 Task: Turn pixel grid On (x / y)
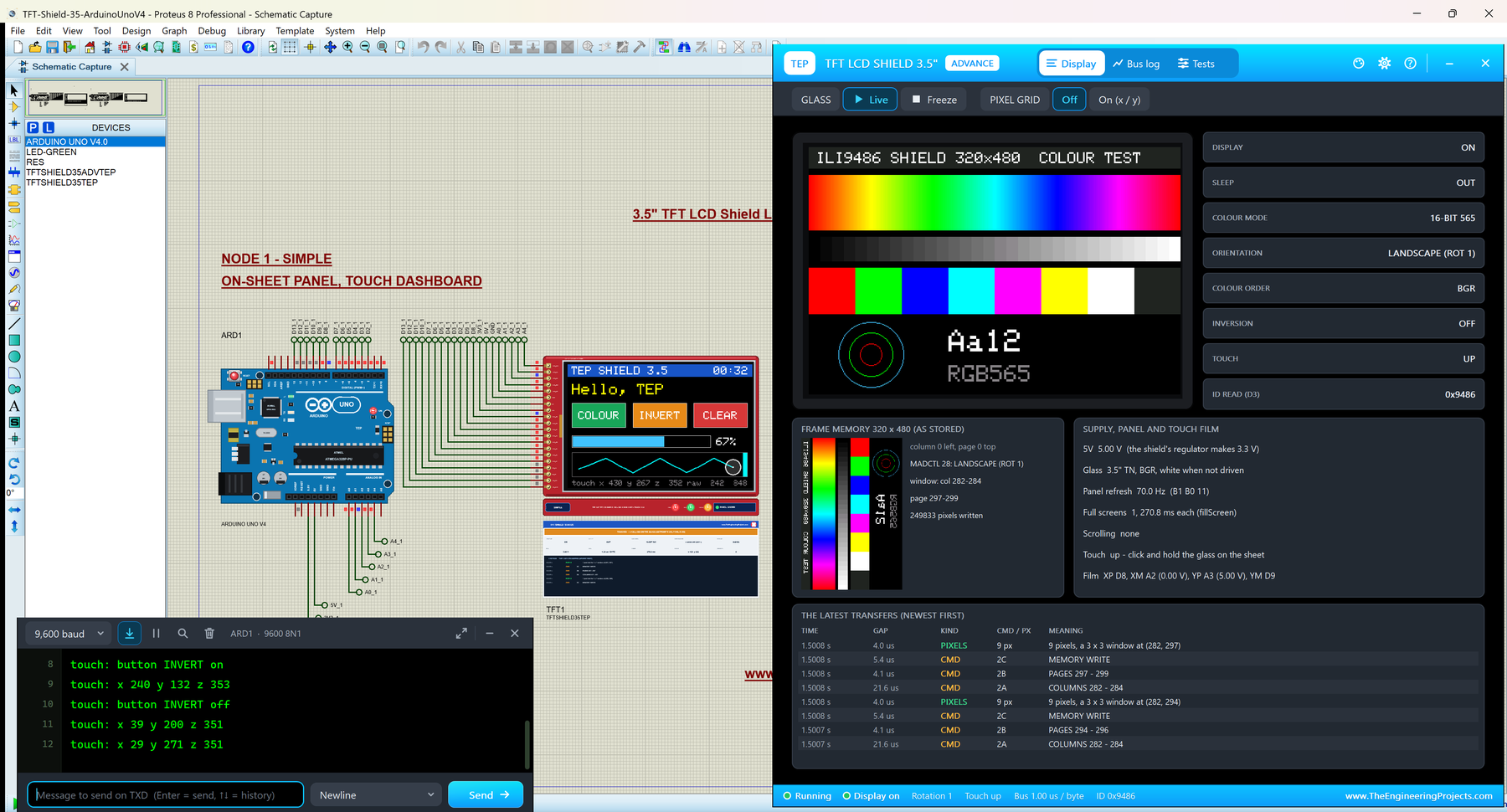point(1119,100)
